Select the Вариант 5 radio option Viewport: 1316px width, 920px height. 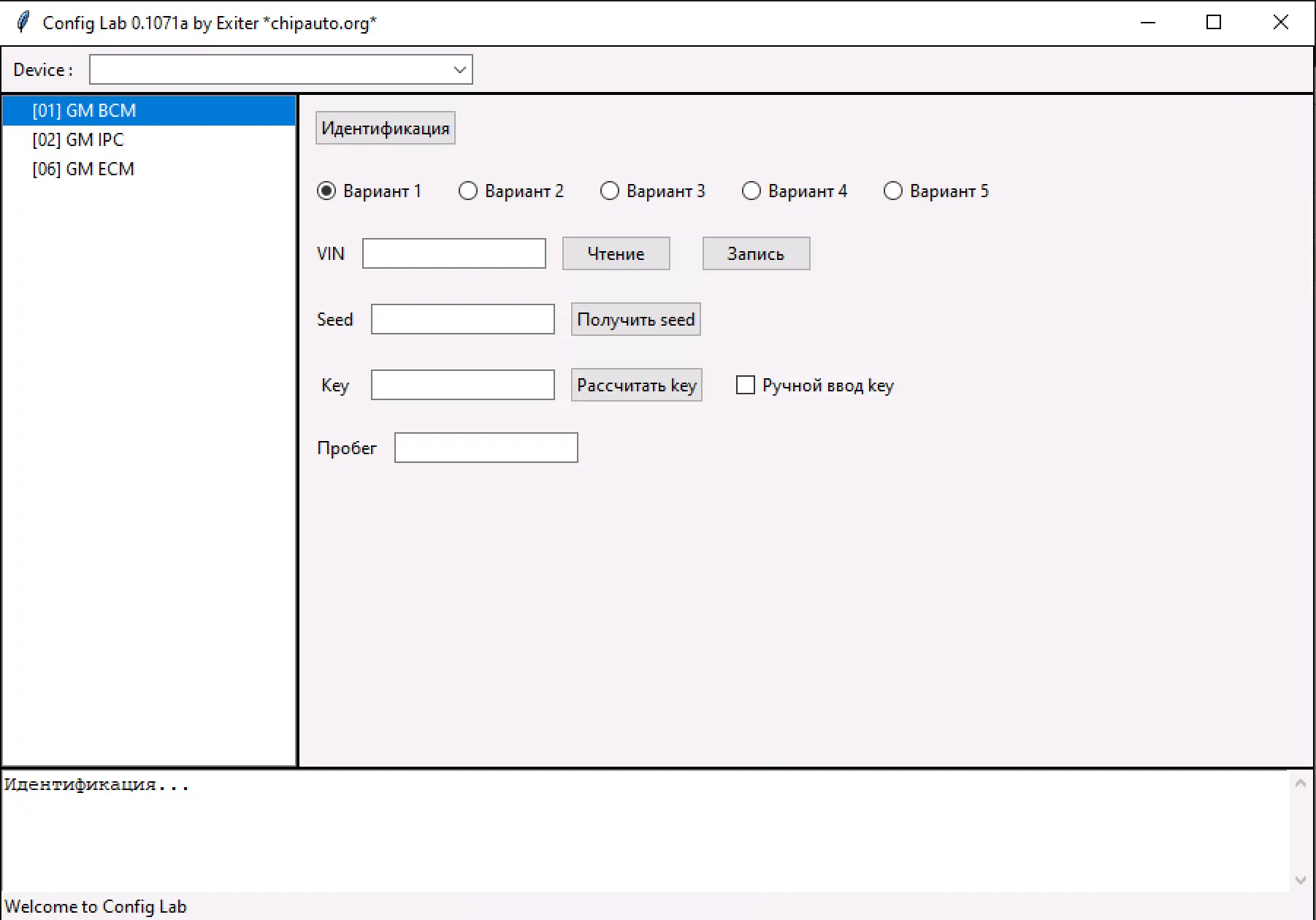pos(893,191)
